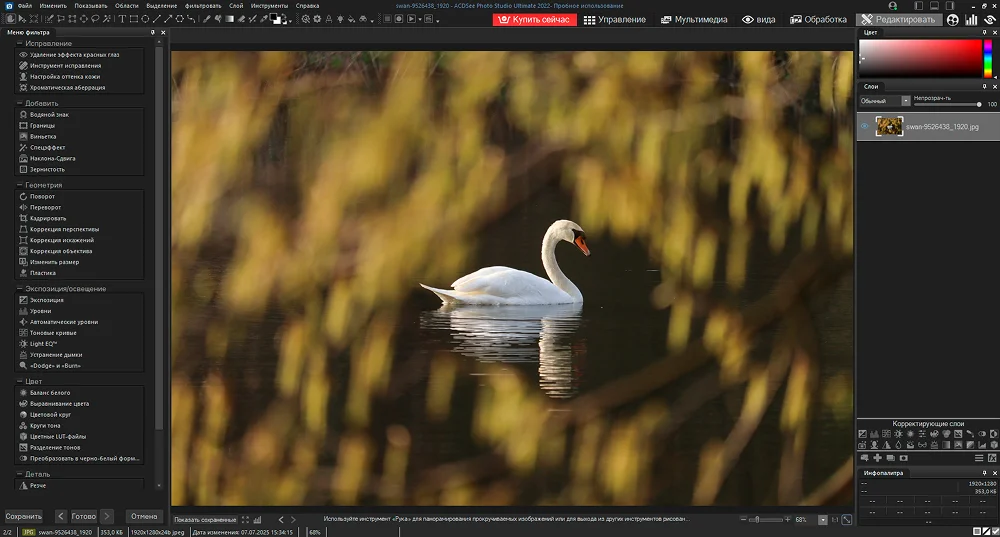1000x537 pixels.
Task: Collapse the Геометрия filter group
Action: 19,185
